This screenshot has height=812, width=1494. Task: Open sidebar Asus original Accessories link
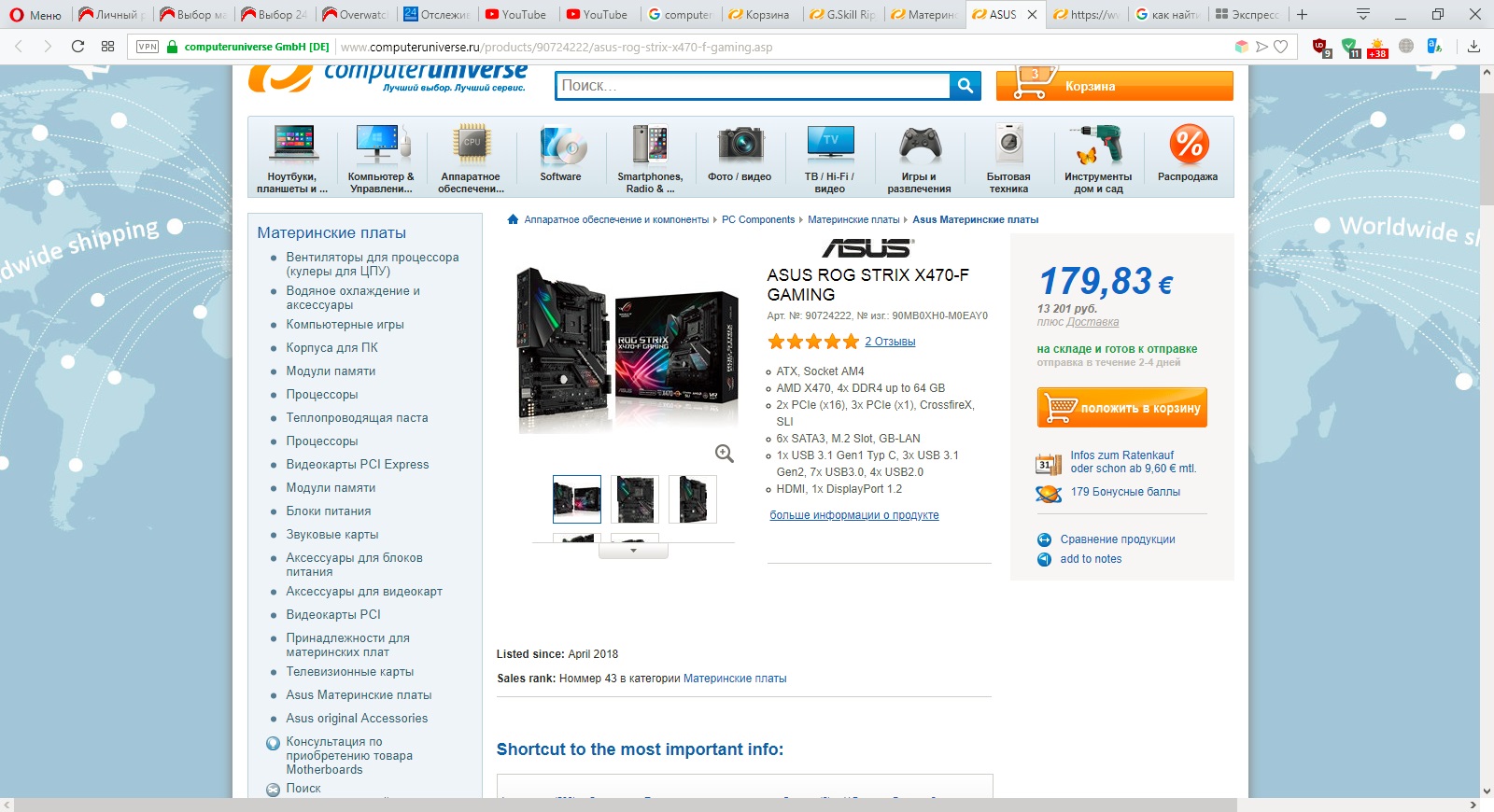tap(357, 719)
